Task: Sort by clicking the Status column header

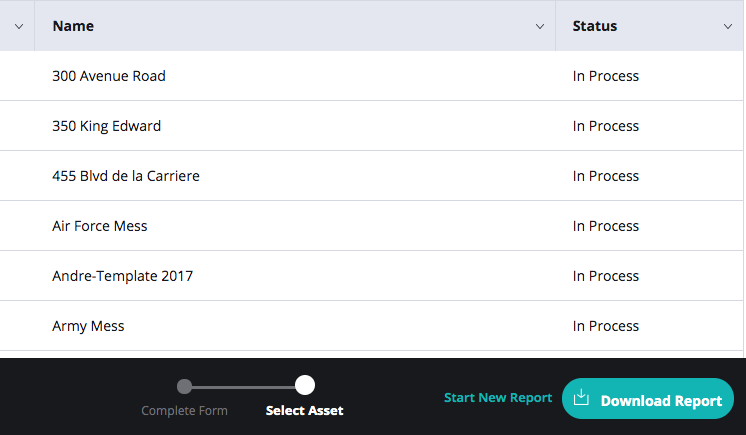Action: 595,26
